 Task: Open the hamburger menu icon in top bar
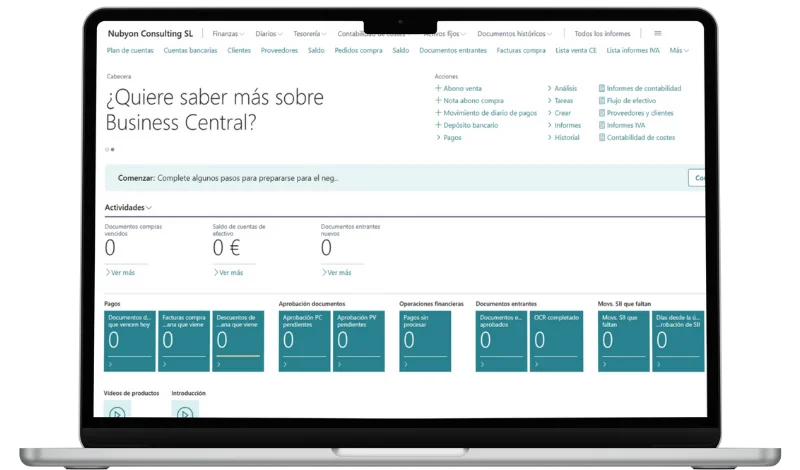pos(658,33)
